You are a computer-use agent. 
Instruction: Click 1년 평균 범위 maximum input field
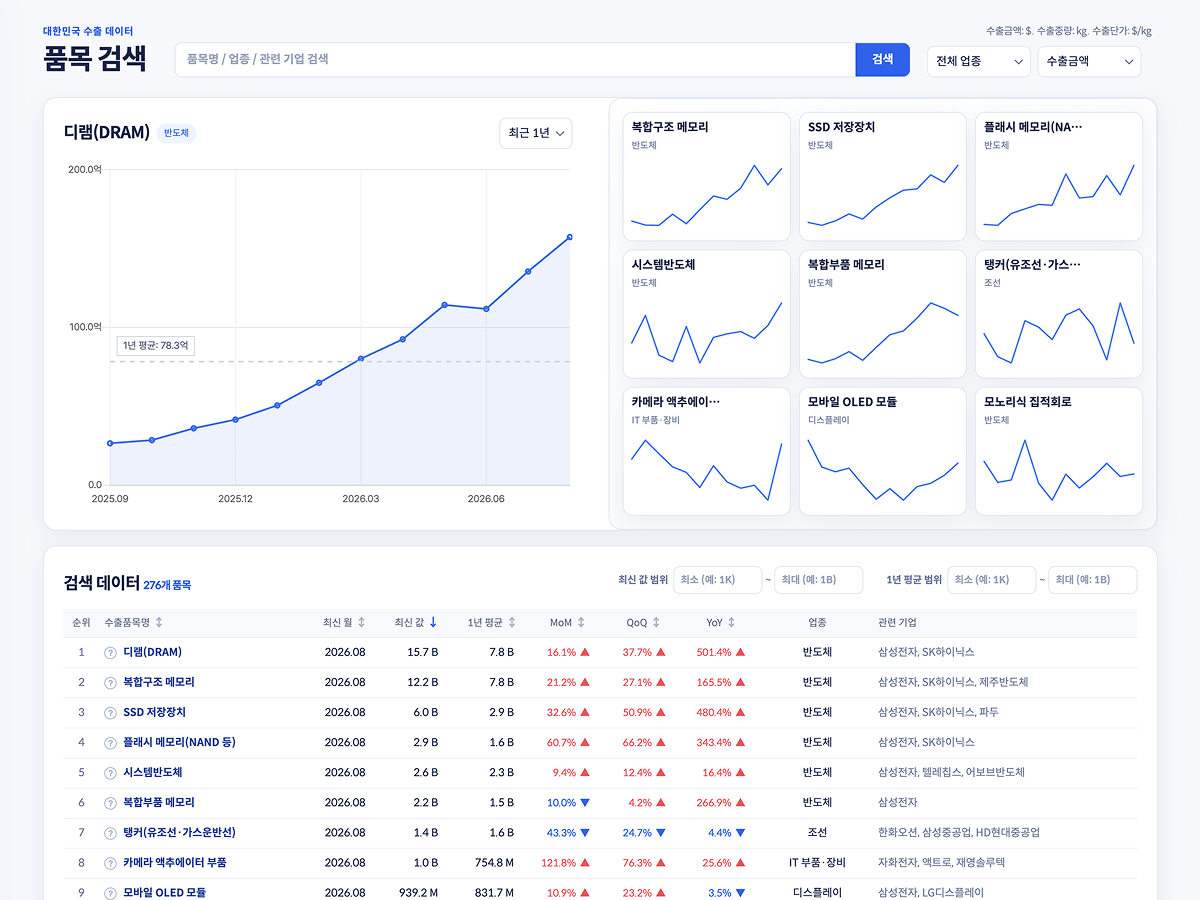(1092, 580)
